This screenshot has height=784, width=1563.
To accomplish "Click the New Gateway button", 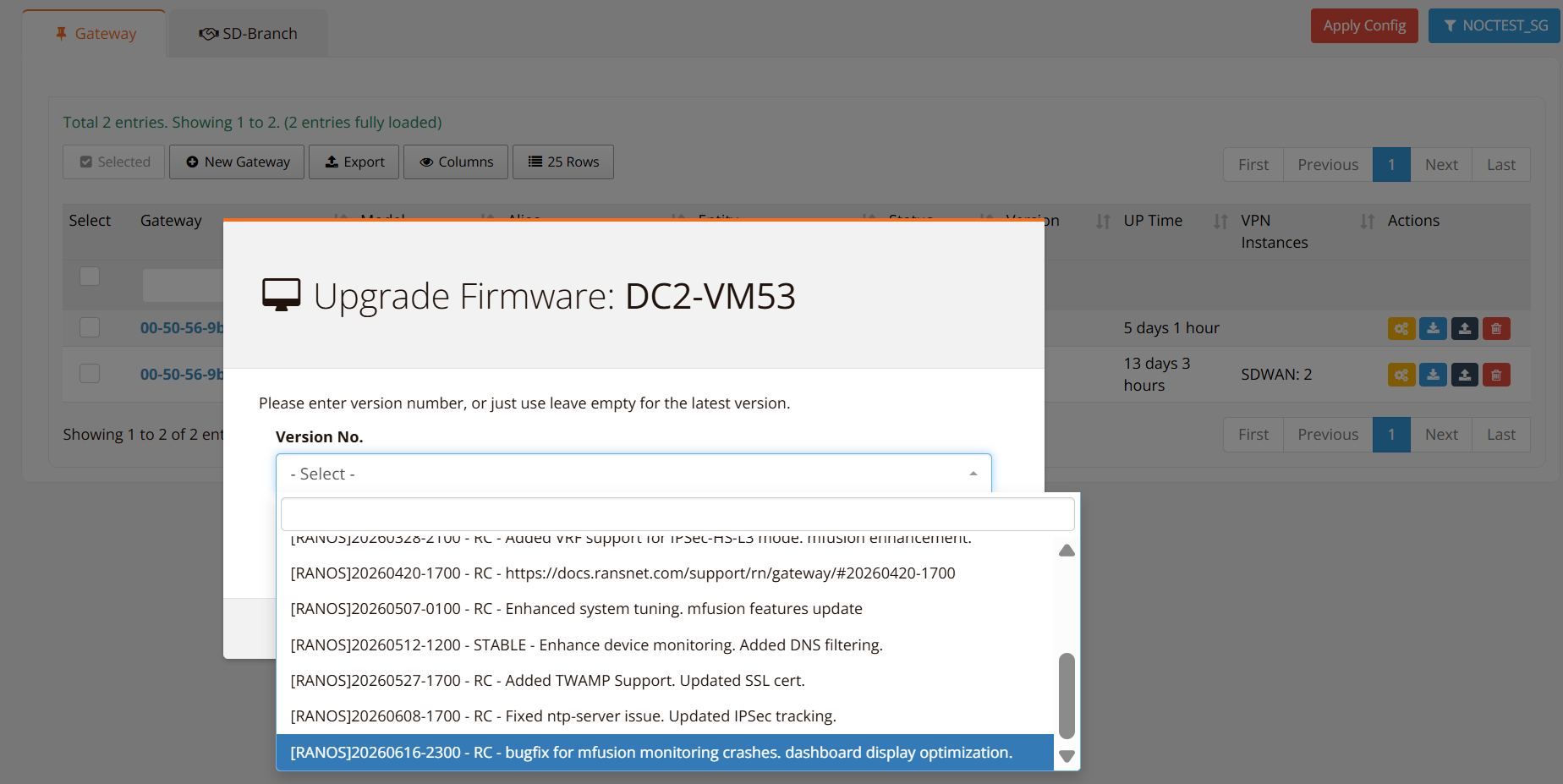I will click(237, 162).
